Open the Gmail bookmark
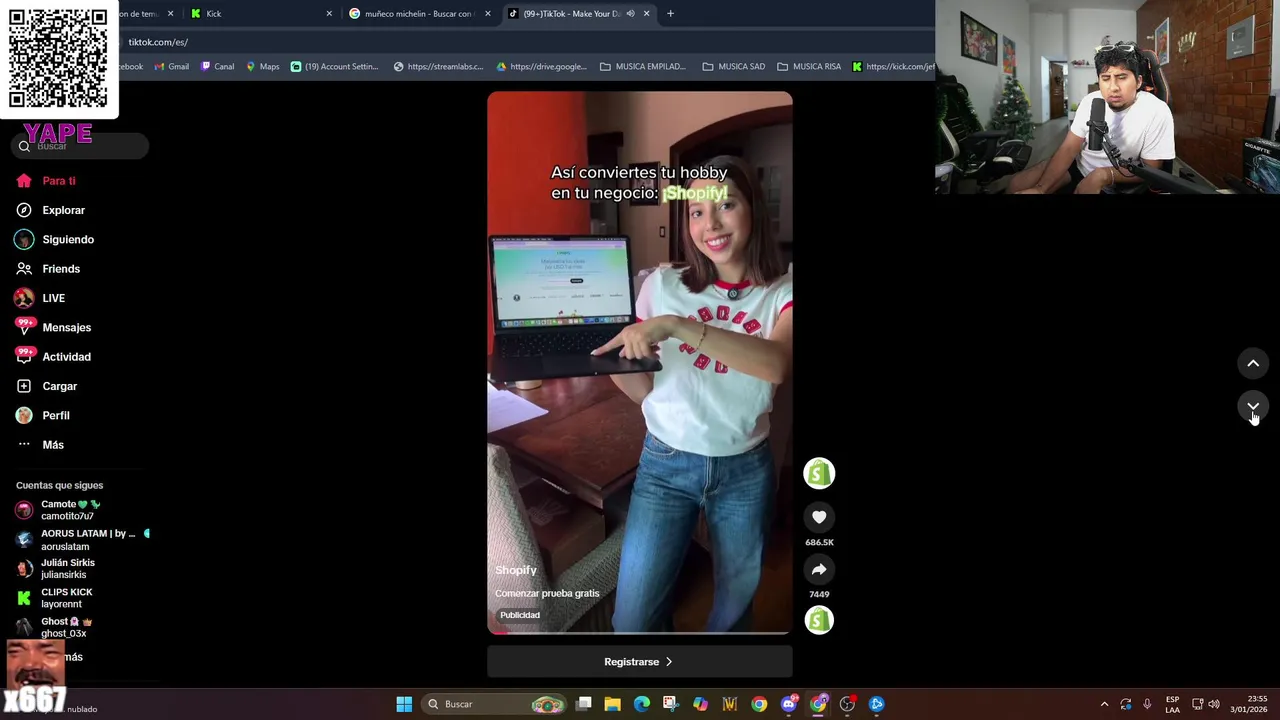 tap(171, 67)
